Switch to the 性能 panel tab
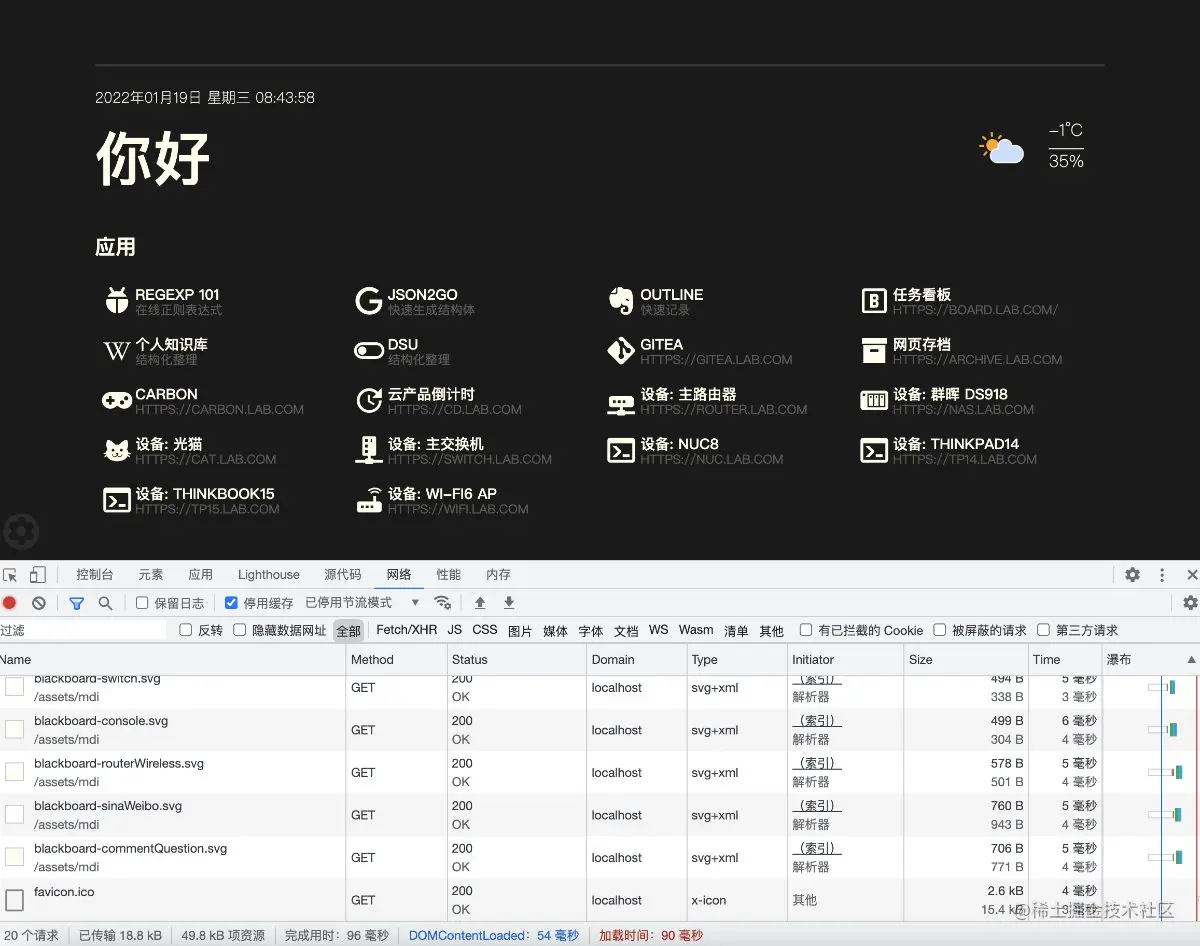 tap(448, 575)
